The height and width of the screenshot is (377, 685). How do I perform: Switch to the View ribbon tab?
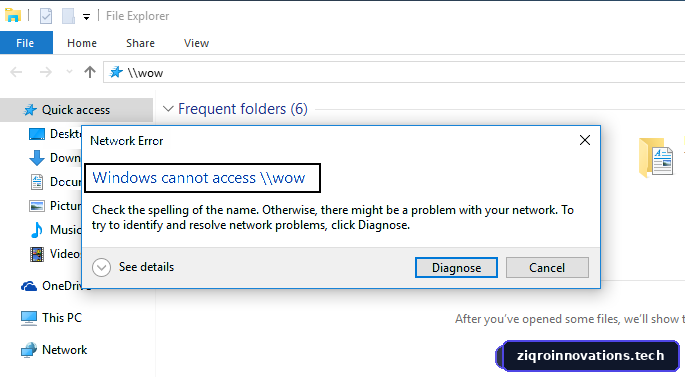[196, 43]
